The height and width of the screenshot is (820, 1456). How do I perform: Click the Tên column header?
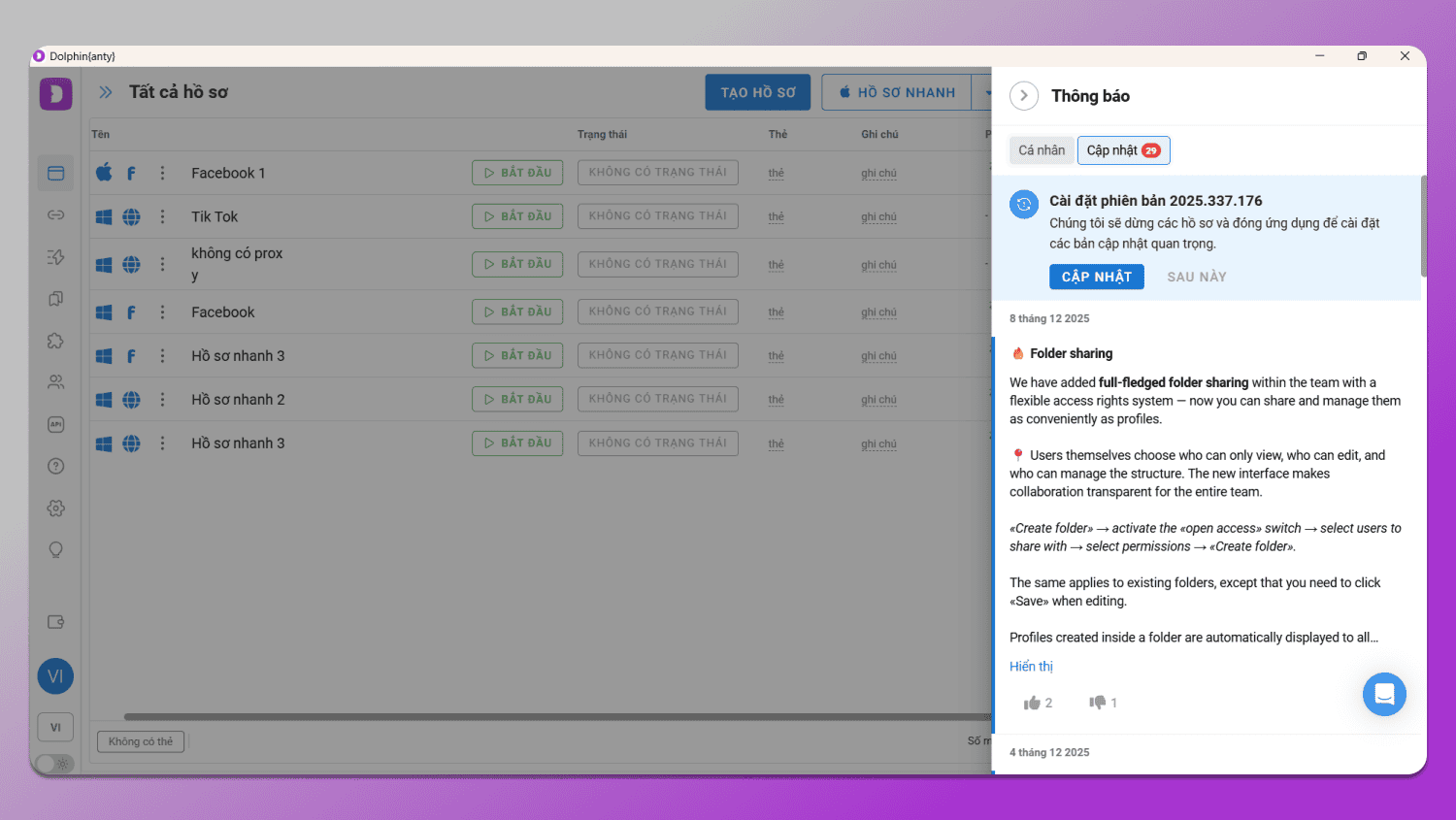tap(100, 134)
